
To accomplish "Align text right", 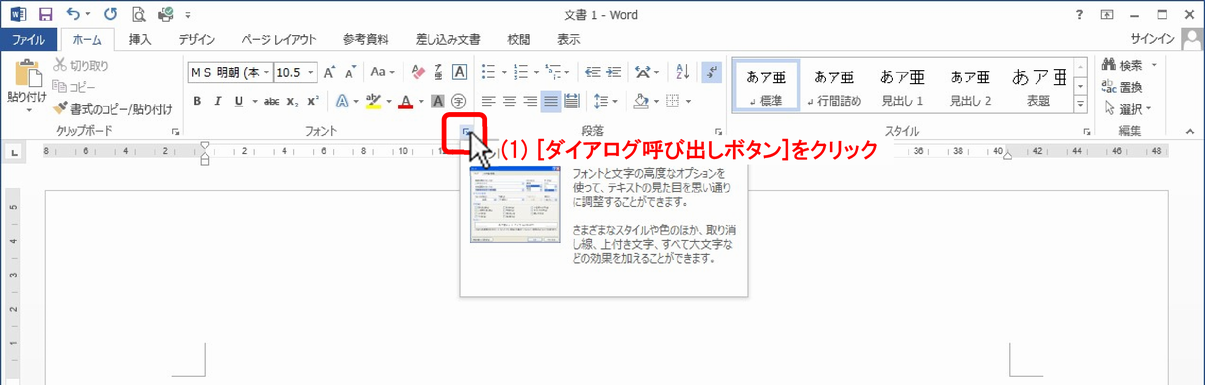I will pos(530,101).
